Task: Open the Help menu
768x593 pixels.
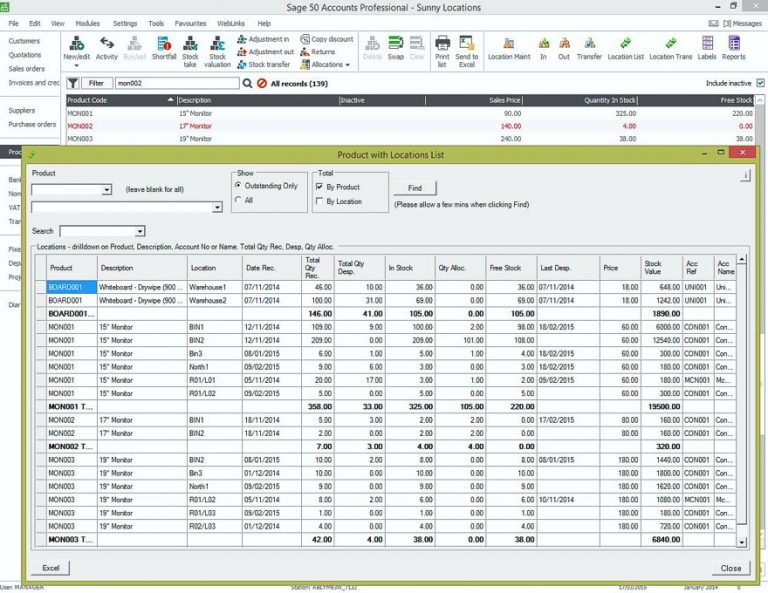Action: (x=264, y=24)
